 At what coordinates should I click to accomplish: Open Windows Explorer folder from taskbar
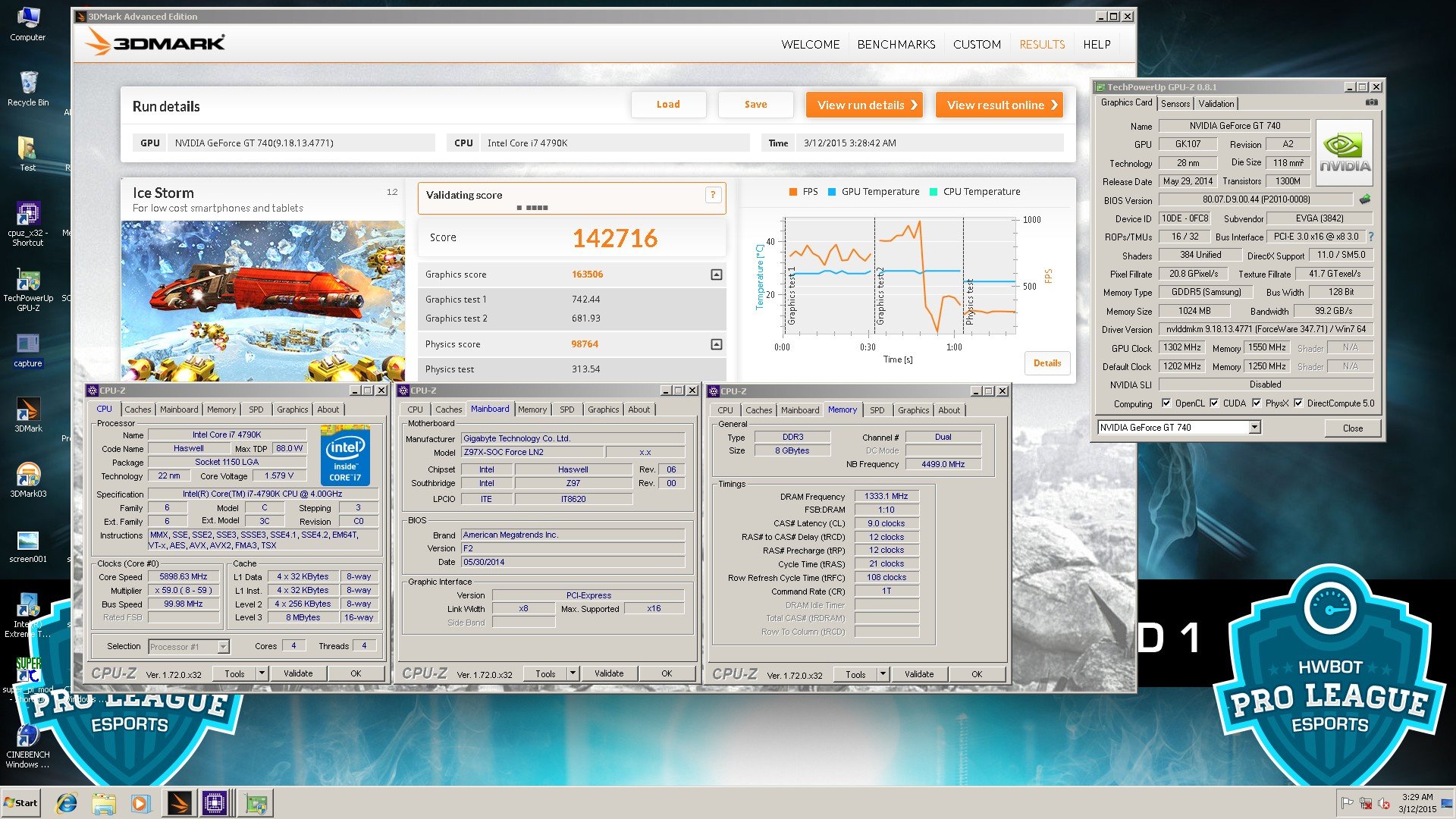[x=104, y=803]
